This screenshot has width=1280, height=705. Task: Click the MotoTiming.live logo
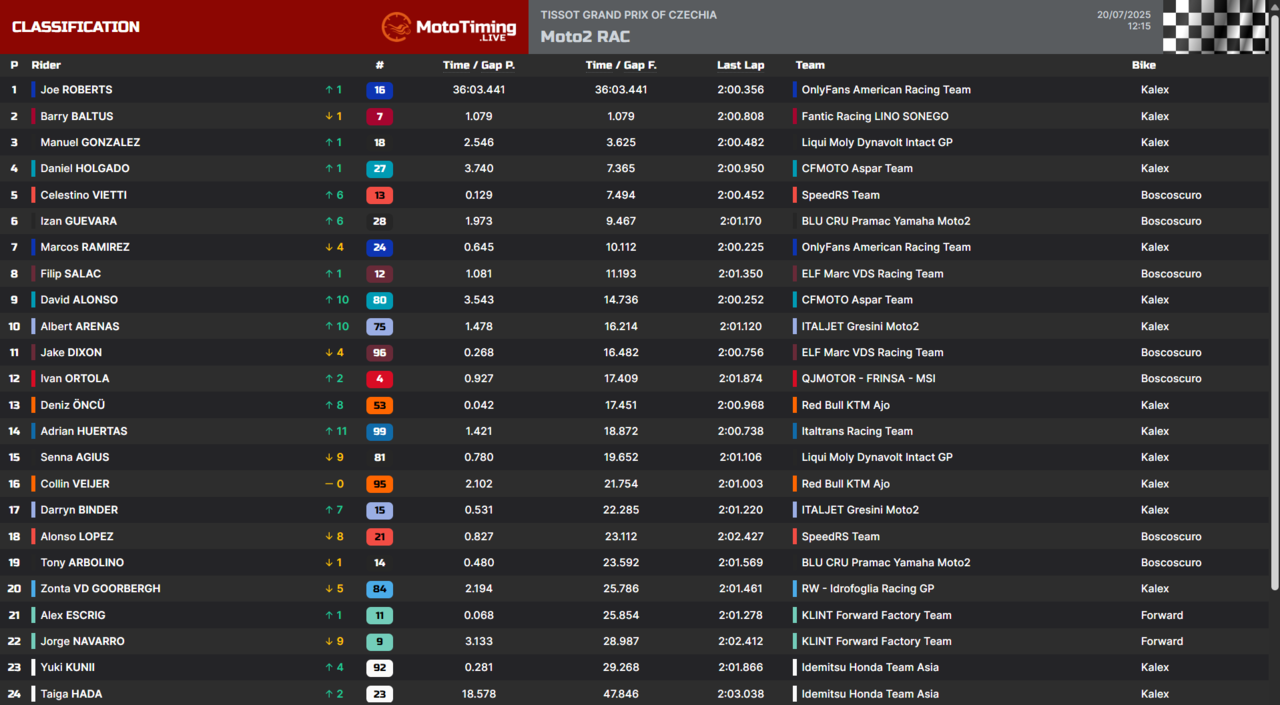coord(449,27)
